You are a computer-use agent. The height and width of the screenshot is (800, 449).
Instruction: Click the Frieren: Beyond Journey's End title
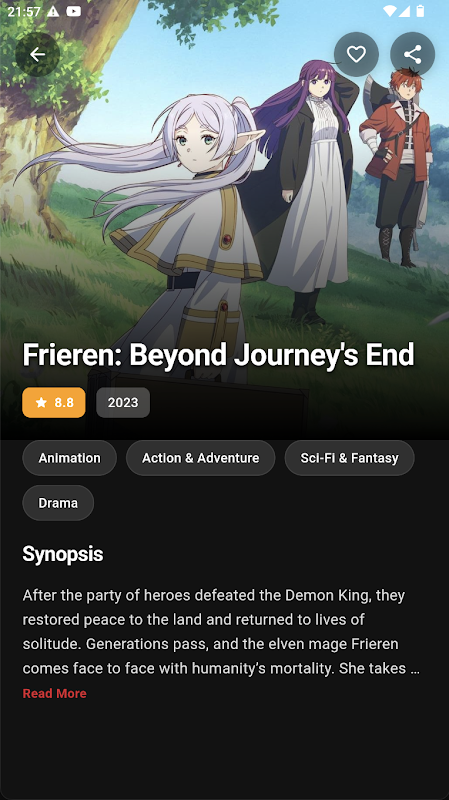point(218,355)
